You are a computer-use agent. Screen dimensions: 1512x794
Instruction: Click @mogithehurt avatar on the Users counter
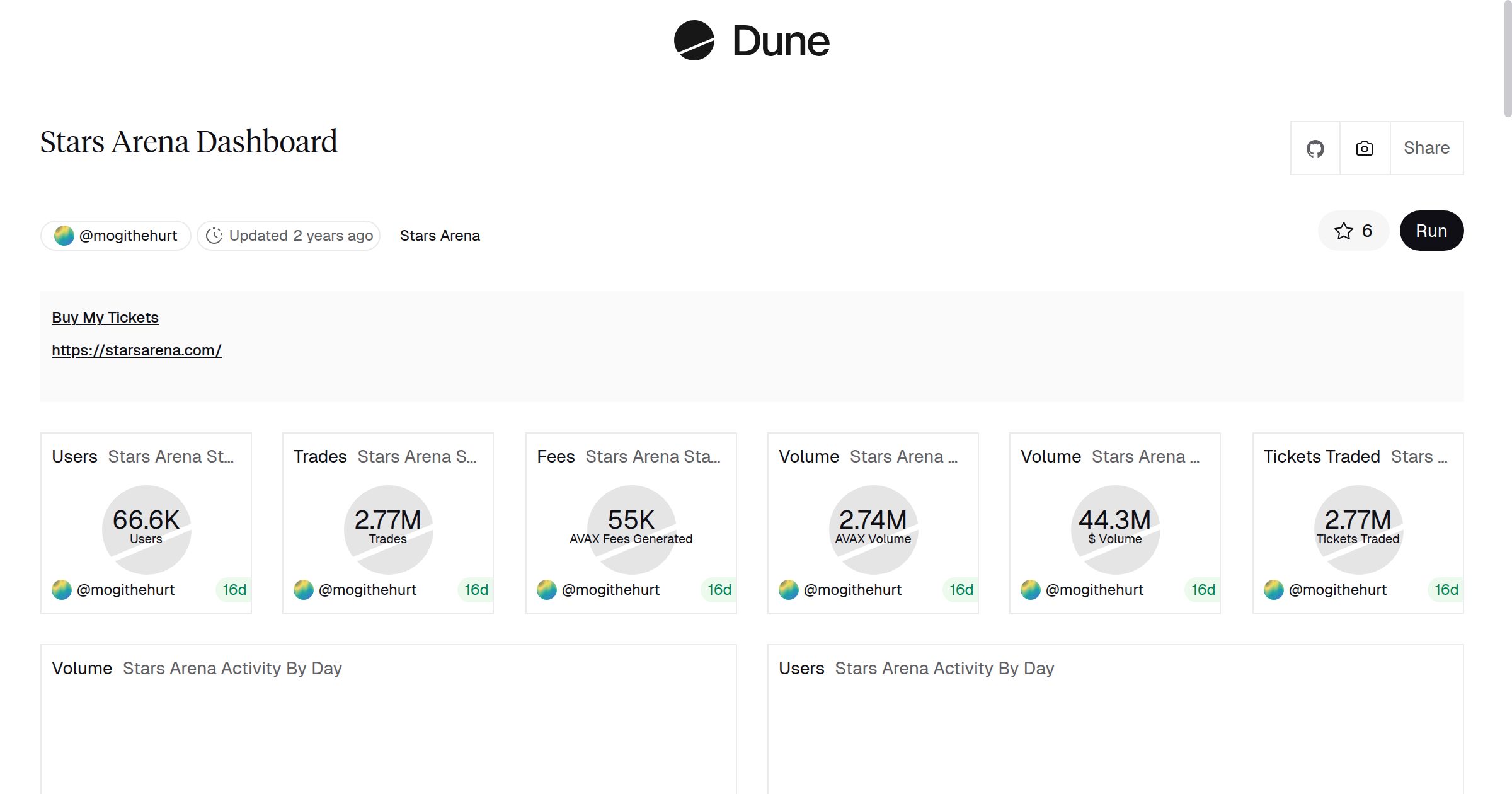(61, 590)
